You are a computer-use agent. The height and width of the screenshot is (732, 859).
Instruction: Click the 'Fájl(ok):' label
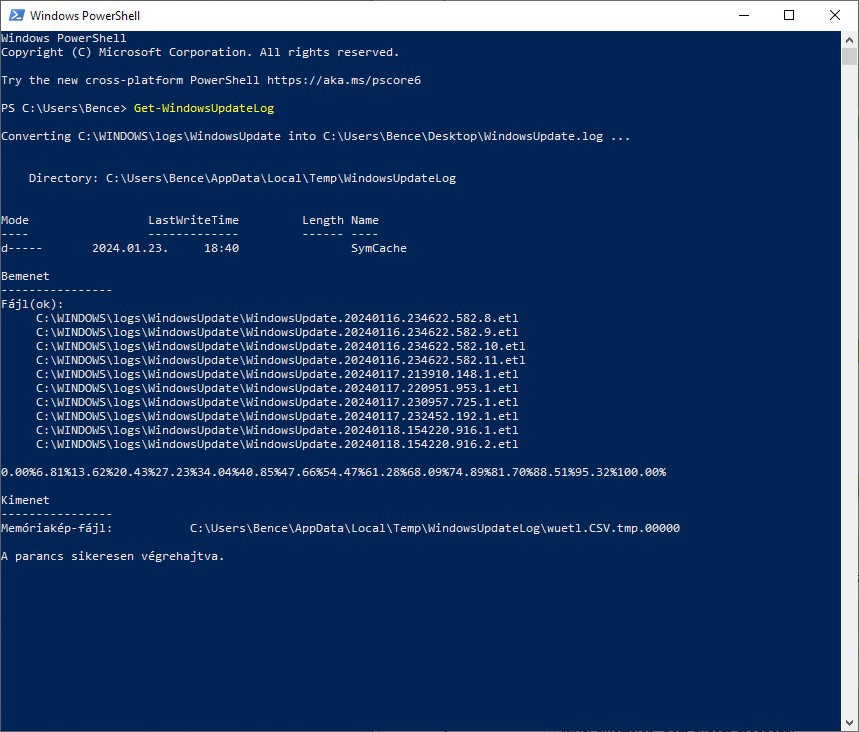coord(32,304)
